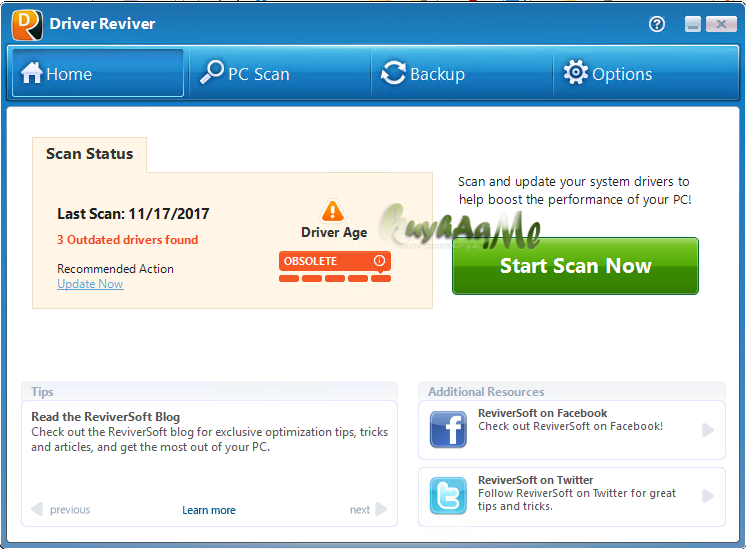
Task: Click 'Last Scan: 11/17/2017' text
Action: (x=133, y=214)
